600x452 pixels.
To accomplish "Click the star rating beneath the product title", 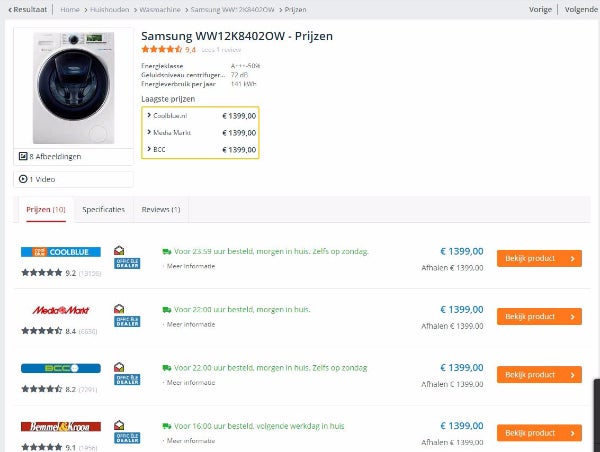I will click(x=161, y=49).
